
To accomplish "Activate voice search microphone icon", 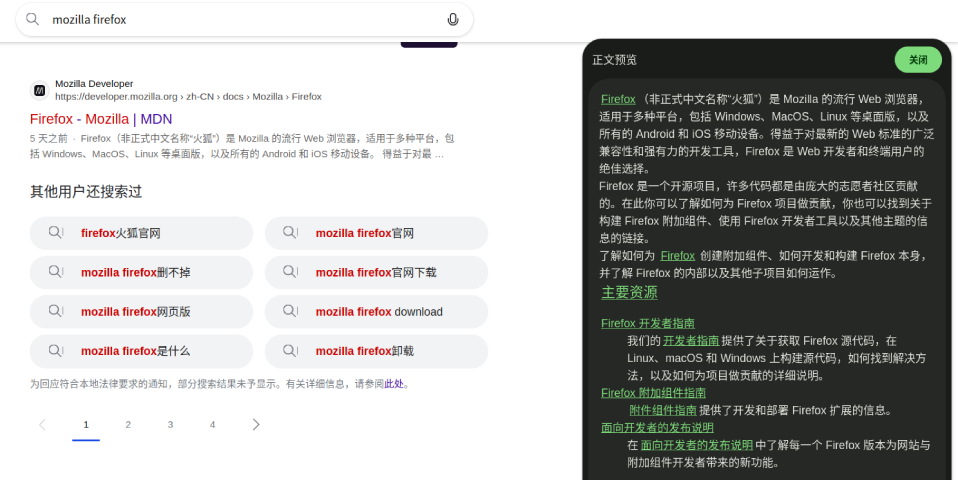I will [453, 19].
